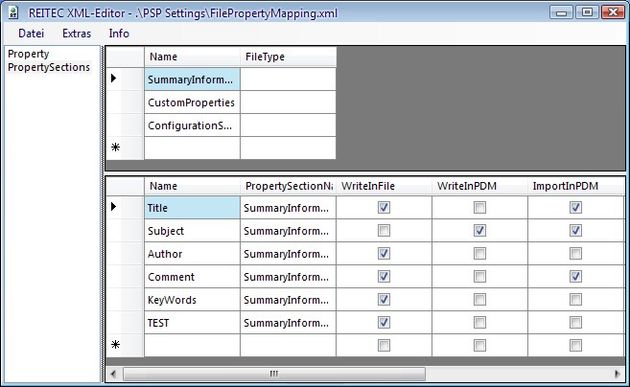Click new-row asterisk header in lower grid
630x387 pixels.
[x=125, y=345]
